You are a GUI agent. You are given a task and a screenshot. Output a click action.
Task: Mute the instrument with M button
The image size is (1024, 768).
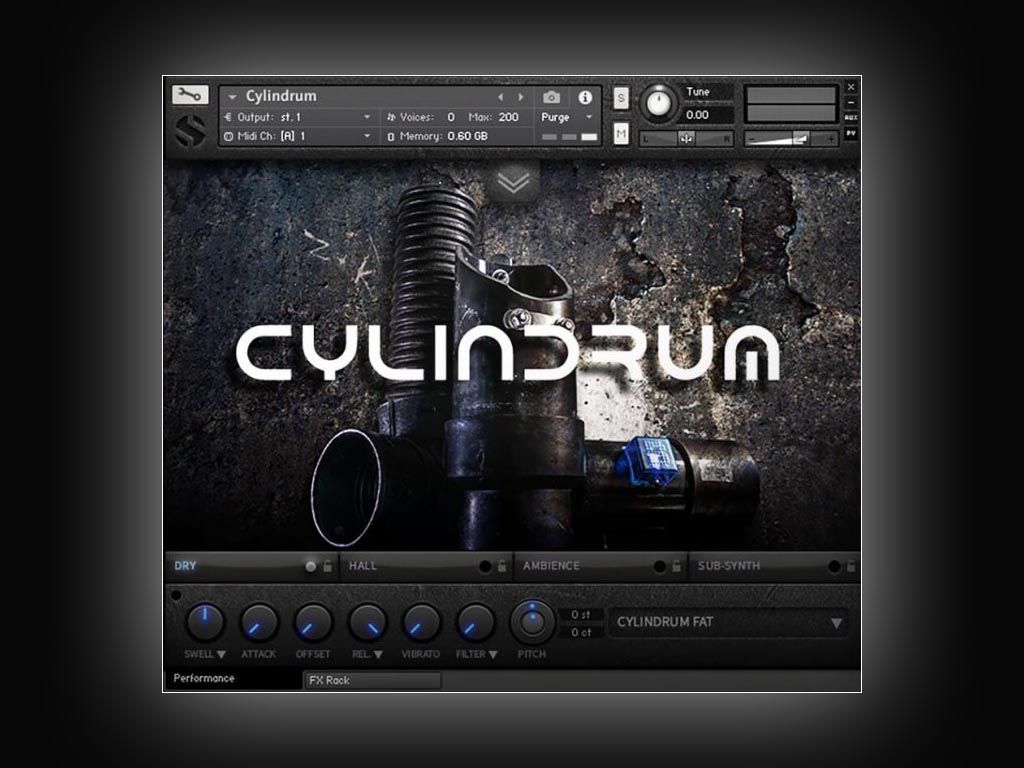[x=621, y=134]
